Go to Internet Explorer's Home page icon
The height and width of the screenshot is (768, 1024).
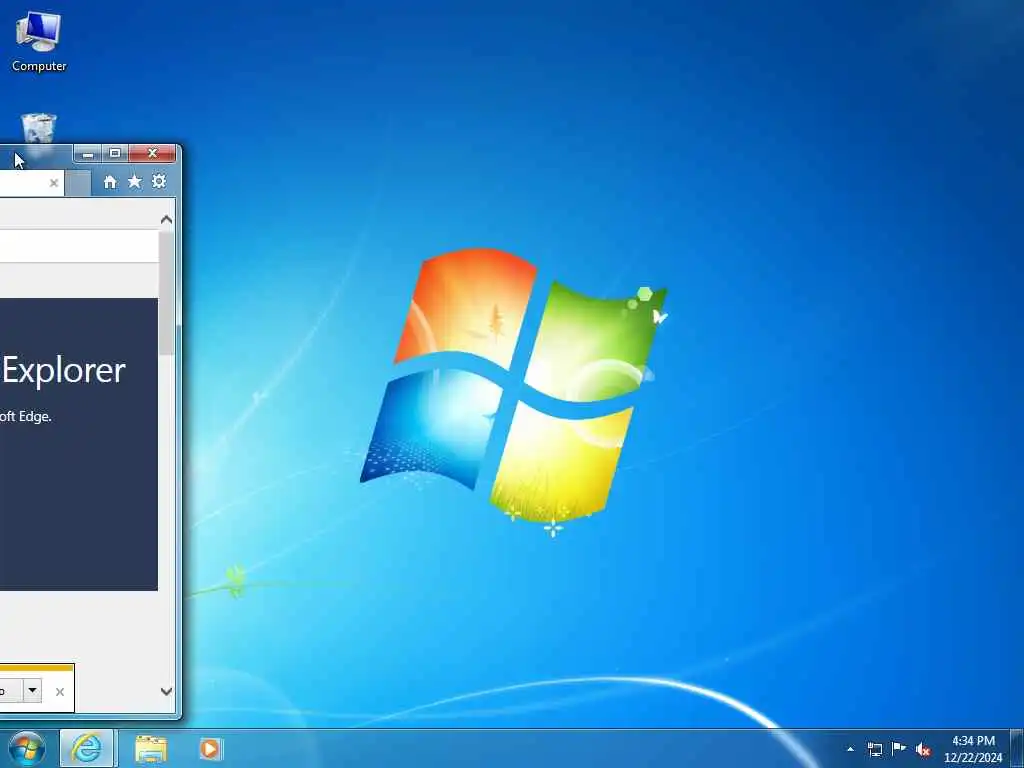tap(110, 182)
